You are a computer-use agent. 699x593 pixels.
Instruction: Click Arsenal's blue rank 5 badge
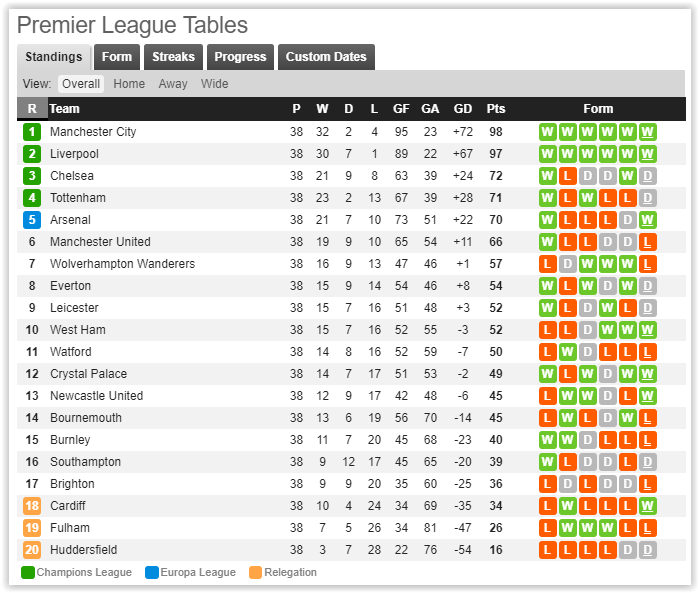[x=32, y=220]
